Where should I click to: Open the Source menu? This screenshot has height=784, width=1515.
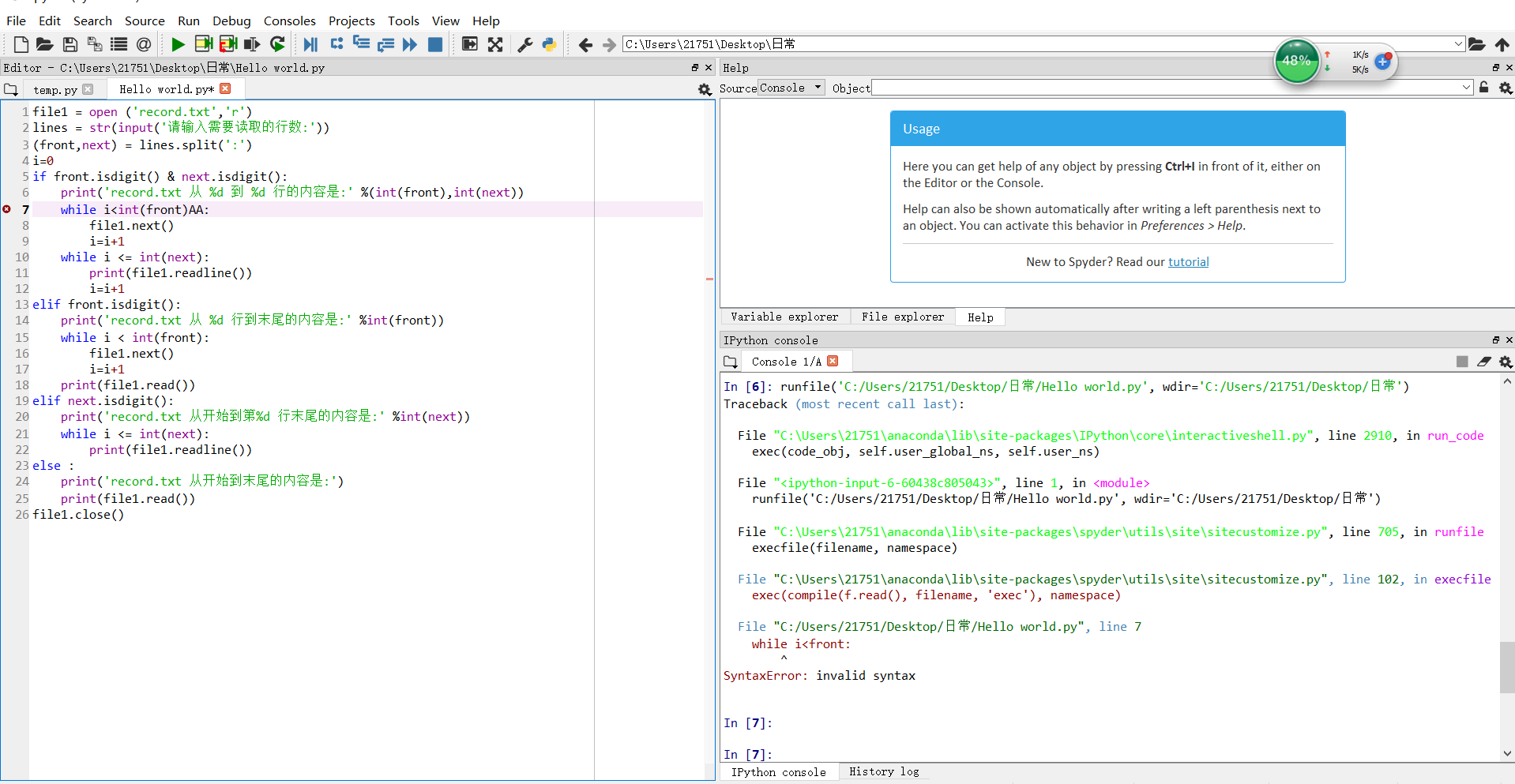coord(145,21)
